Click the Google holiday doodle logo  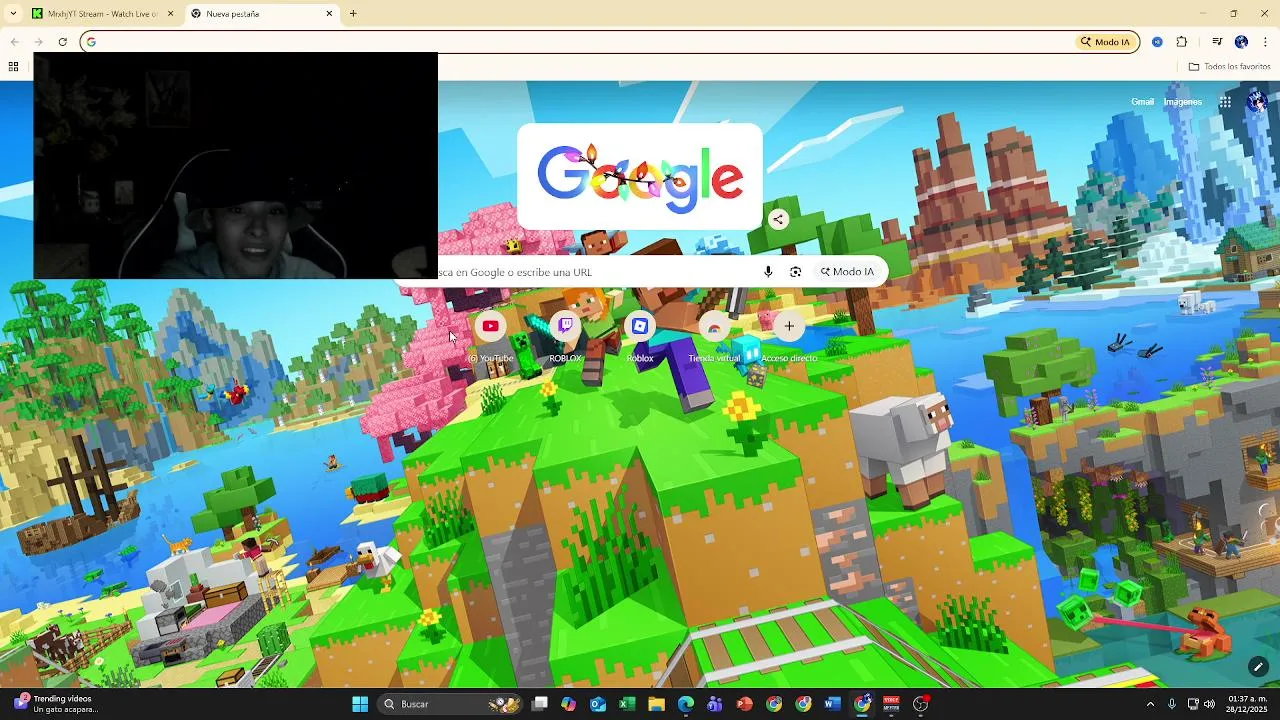pyautogui.click(x=640, y=178)
